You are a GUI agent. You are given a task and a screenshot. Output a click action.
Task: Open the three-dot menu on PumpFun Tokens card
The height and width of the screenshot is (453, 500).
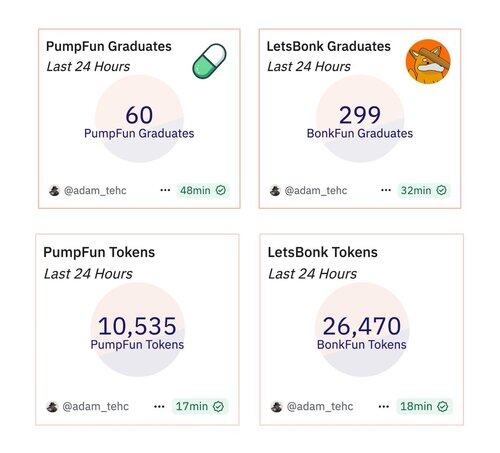click(159, 406)
